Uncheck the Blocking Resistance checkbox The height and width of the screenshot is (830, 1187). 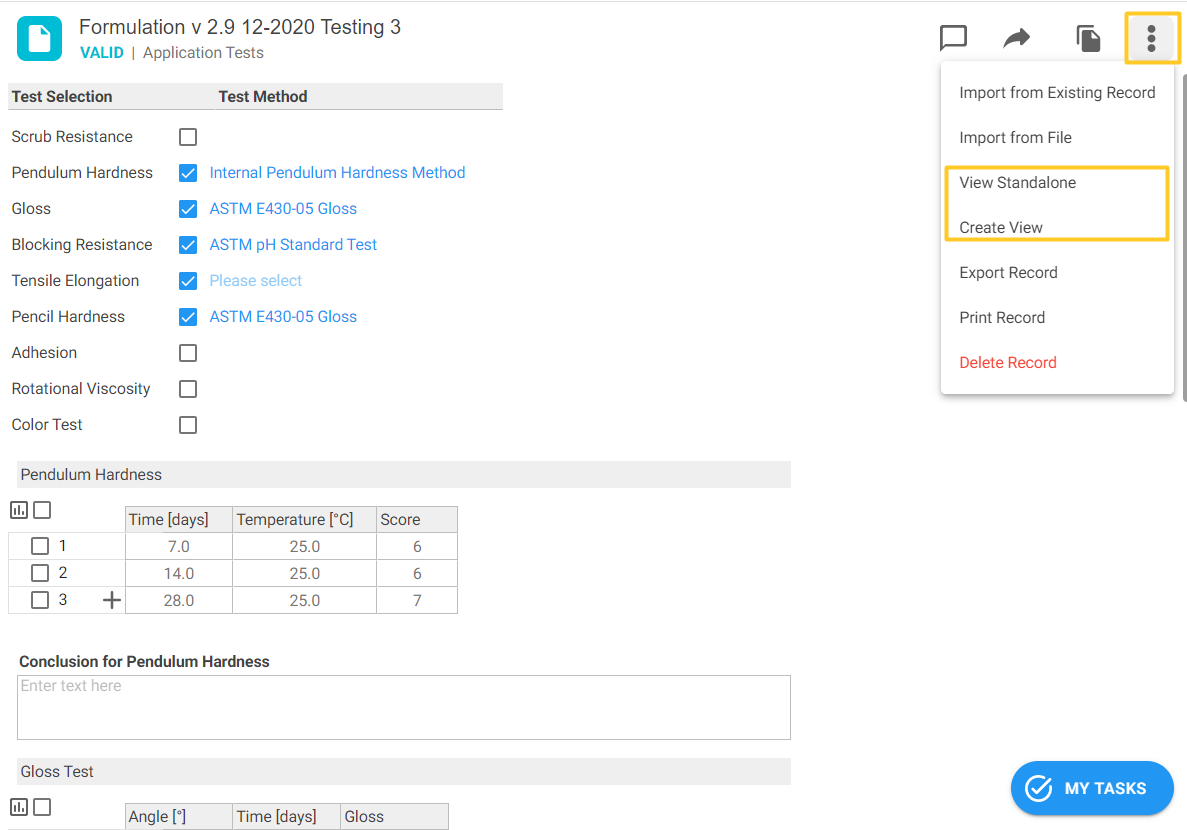click(x=188, y=245)
